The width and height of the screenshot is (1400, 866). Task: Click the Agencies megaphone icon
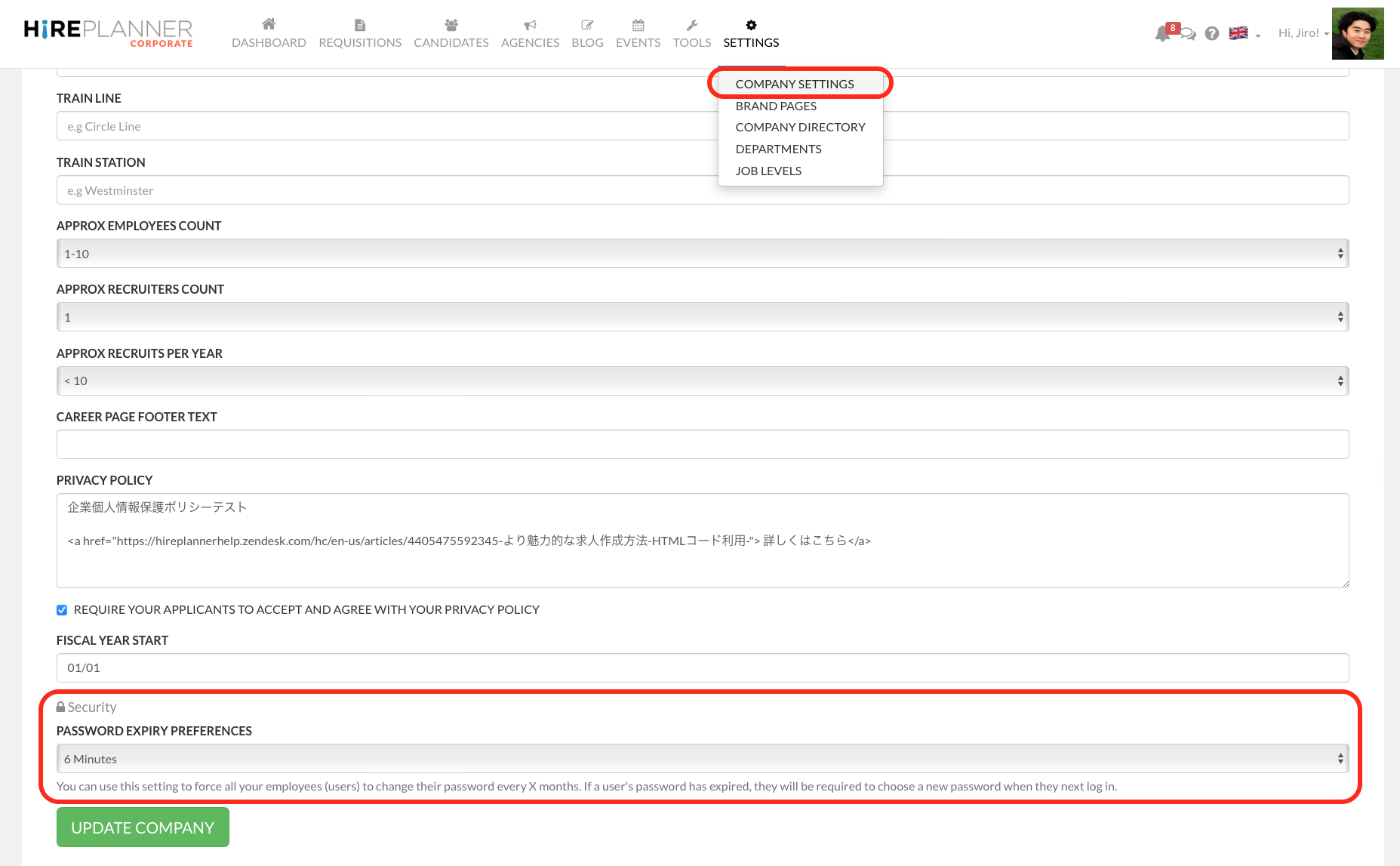click(x=530, y=25)
